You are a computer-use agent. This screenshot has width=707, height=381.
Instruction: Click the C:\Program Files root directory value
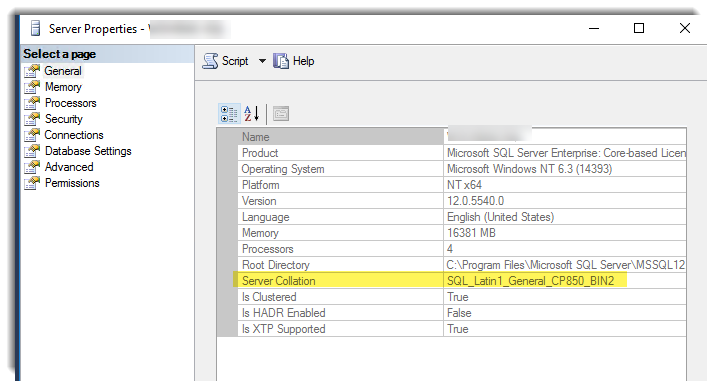pyautogui.click(x=566, y=265)
